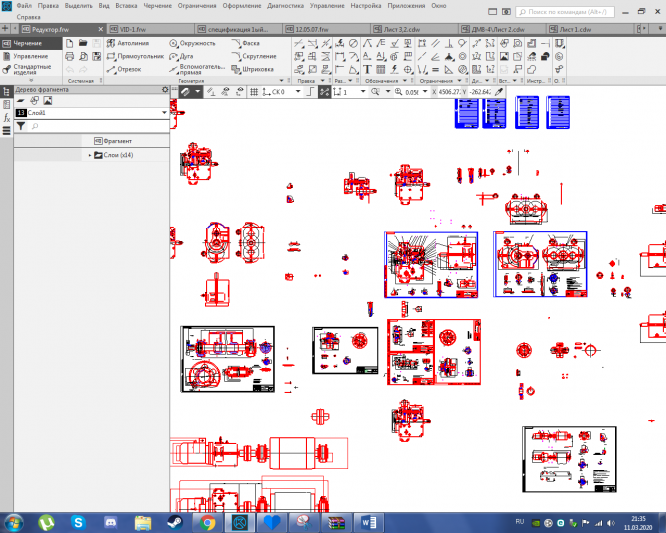Select the Фаска chamfer tool

pos(245,43)
